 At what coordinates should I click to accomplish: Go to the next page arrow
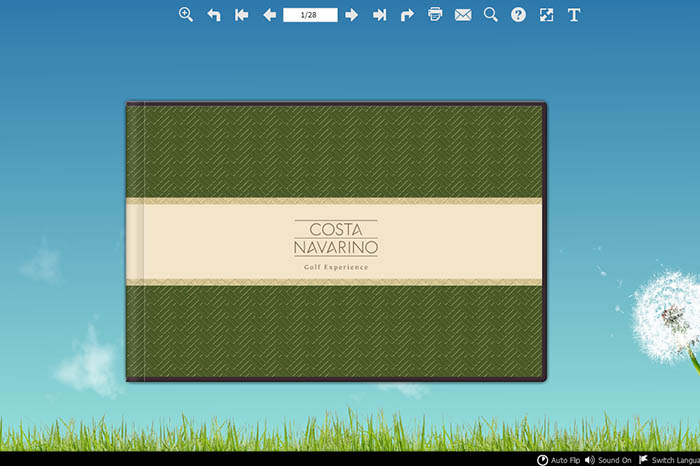tap(351, 15)
